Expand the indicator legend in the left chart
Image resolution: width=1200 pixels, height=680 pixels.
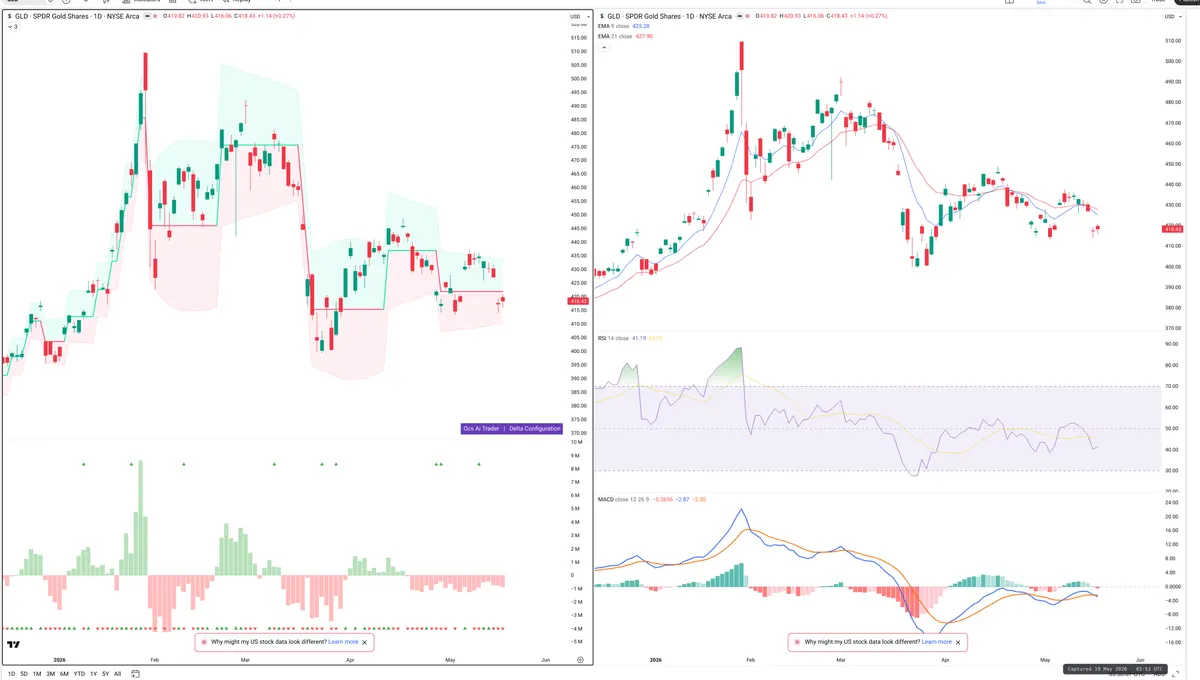point(11,27)
